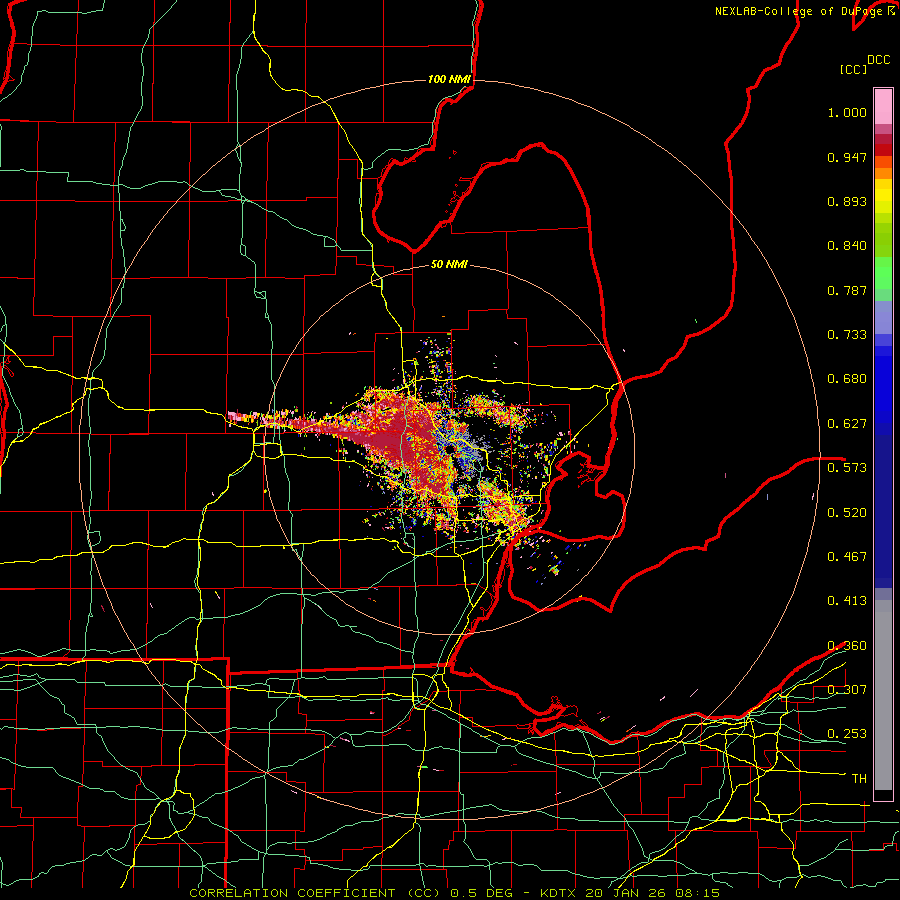Click the '100 NMI' range ring label
The height and width of the screenshot is (900, 900).
point(449,79)
